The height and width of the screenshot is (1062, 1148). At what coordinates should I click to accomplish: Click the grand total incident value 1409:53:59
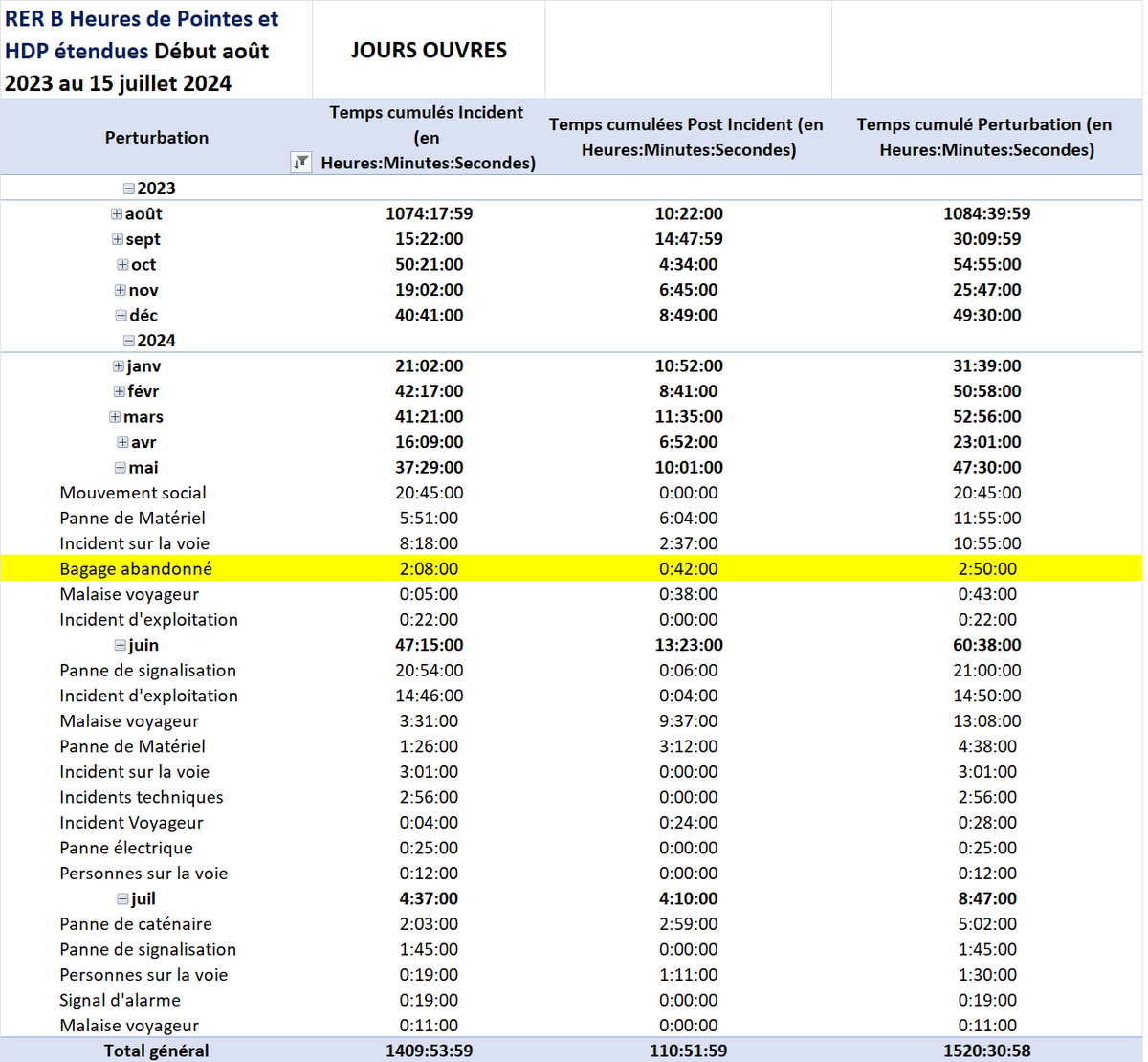click(x=430, y=1051)
